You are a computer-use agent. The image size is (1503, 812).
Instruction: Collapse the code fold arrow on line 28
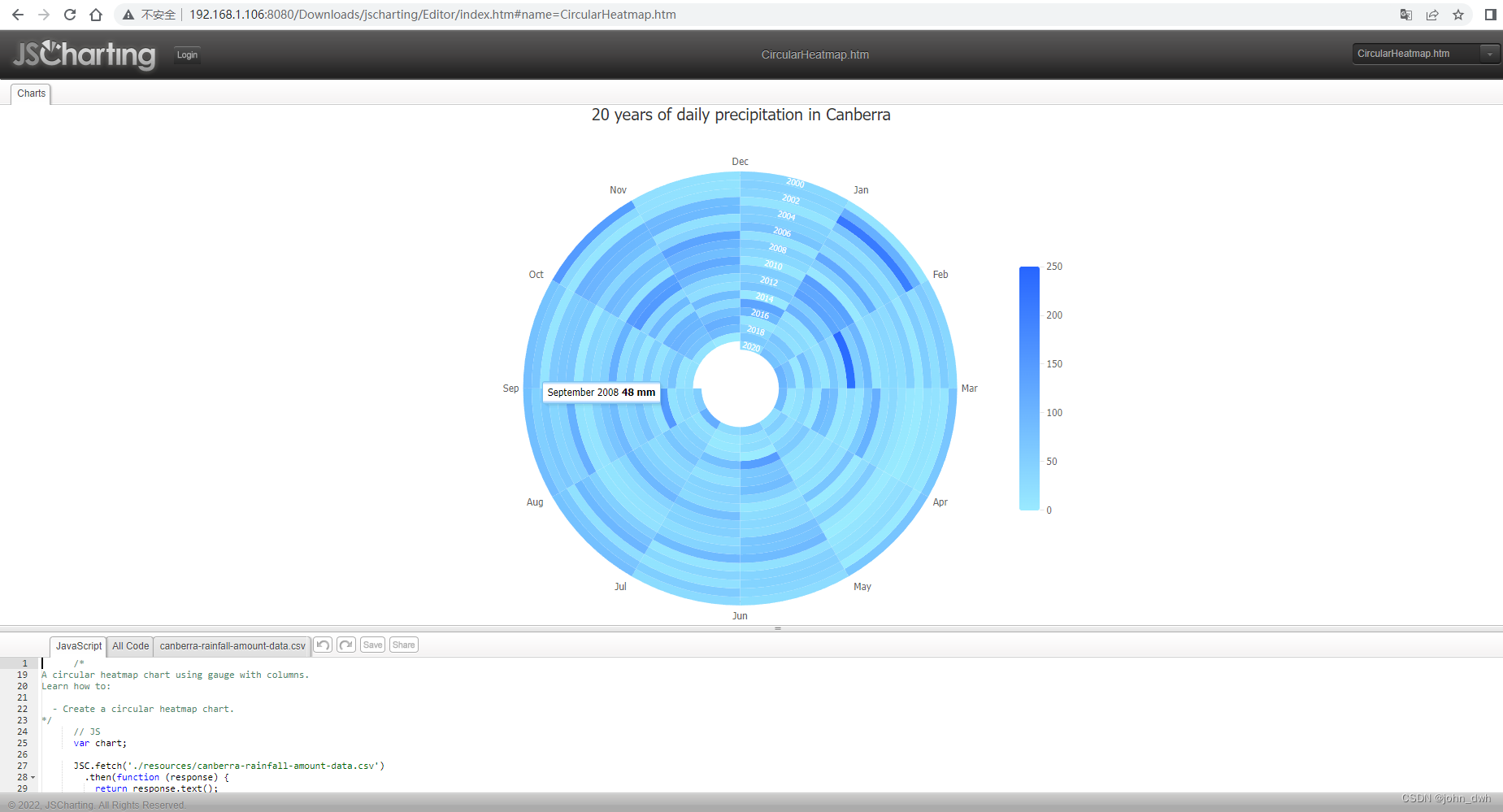point(34,777)
